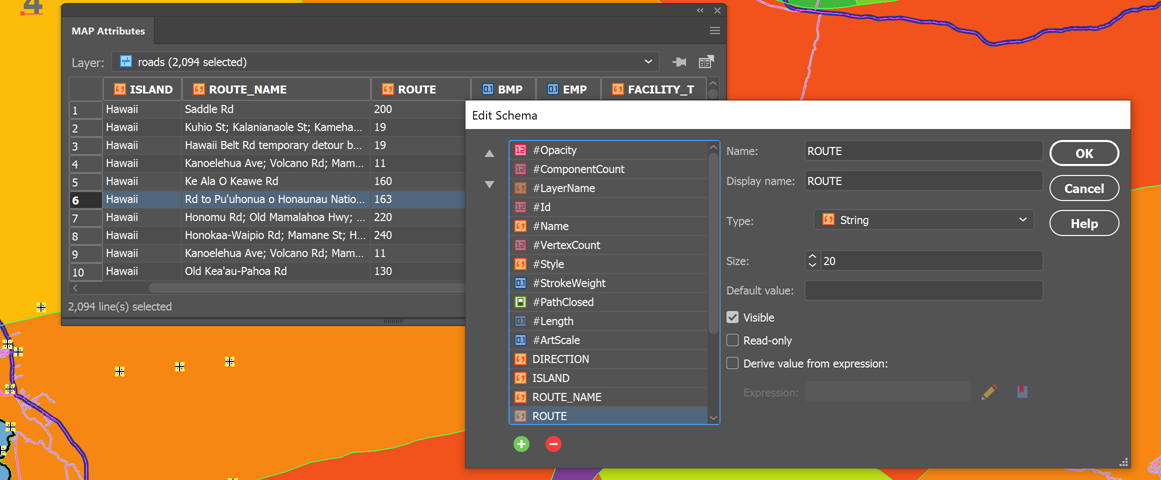Screen dimensions: 1161x480
Task: Select #Id attribute in schema list
Action: pyautogui.click(x=609, y=207)
